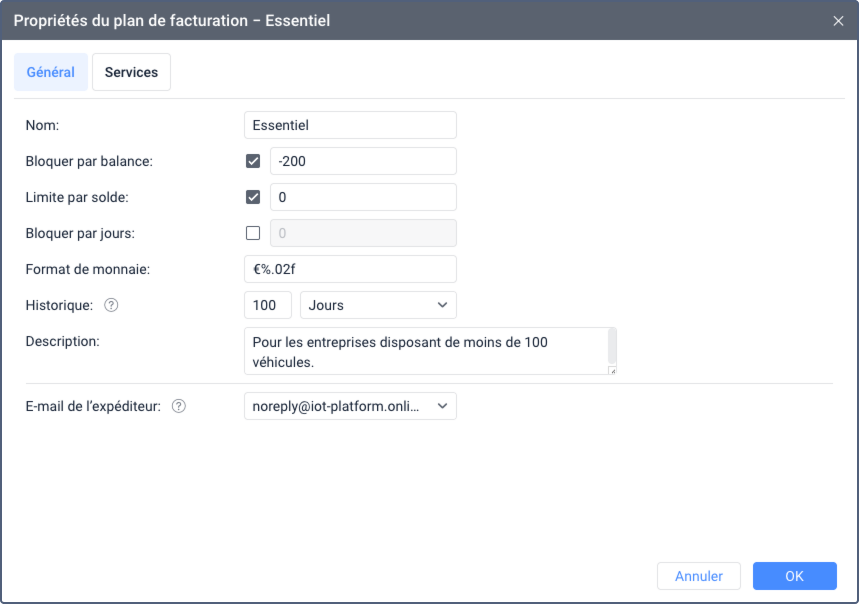Disable the Limite par solde checkbox
This screenshot has height=604, width=859.
(253, 197)
